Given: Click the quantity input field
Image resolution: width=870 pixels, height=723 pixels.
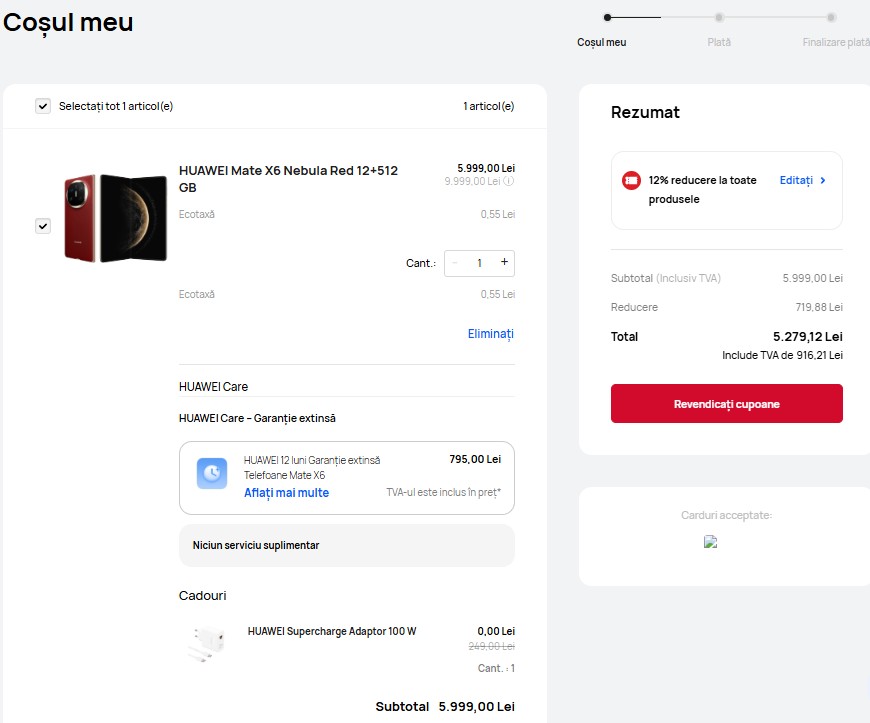Looking at the screenshot, I should point(479,263).
